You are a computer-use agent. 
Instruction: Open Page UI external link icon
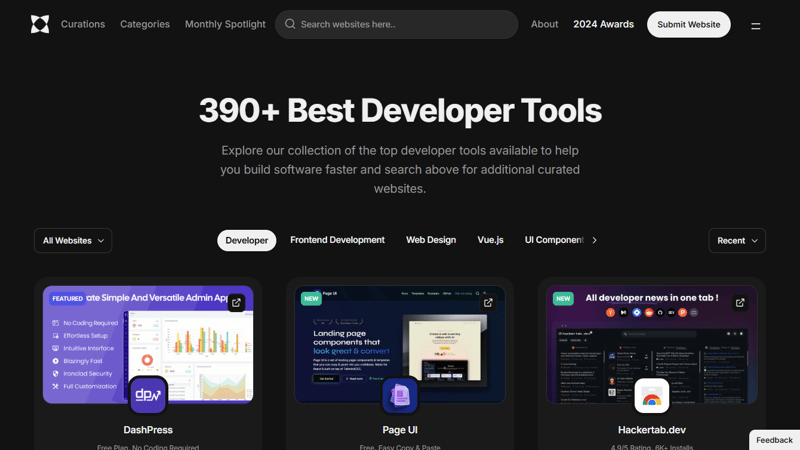coord(488,303)
